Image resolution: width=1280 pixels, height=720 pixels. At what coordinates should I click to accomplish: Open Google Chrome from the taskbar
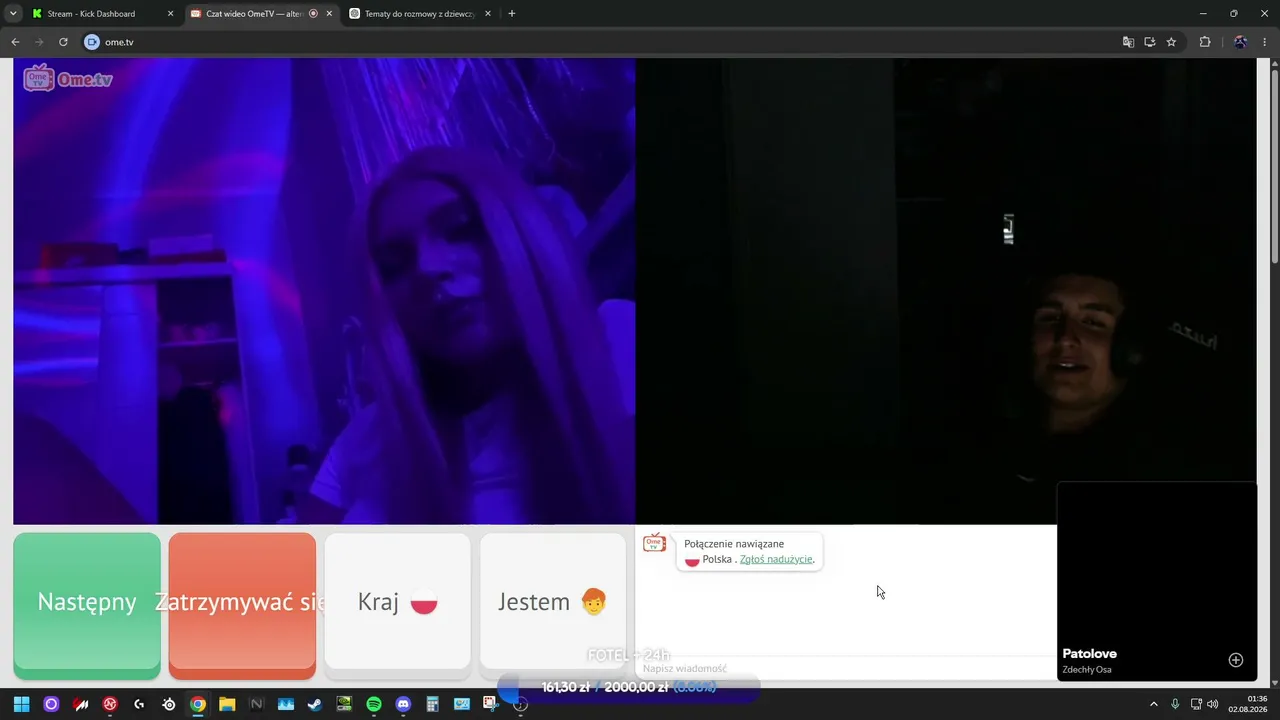pos(198,704)
